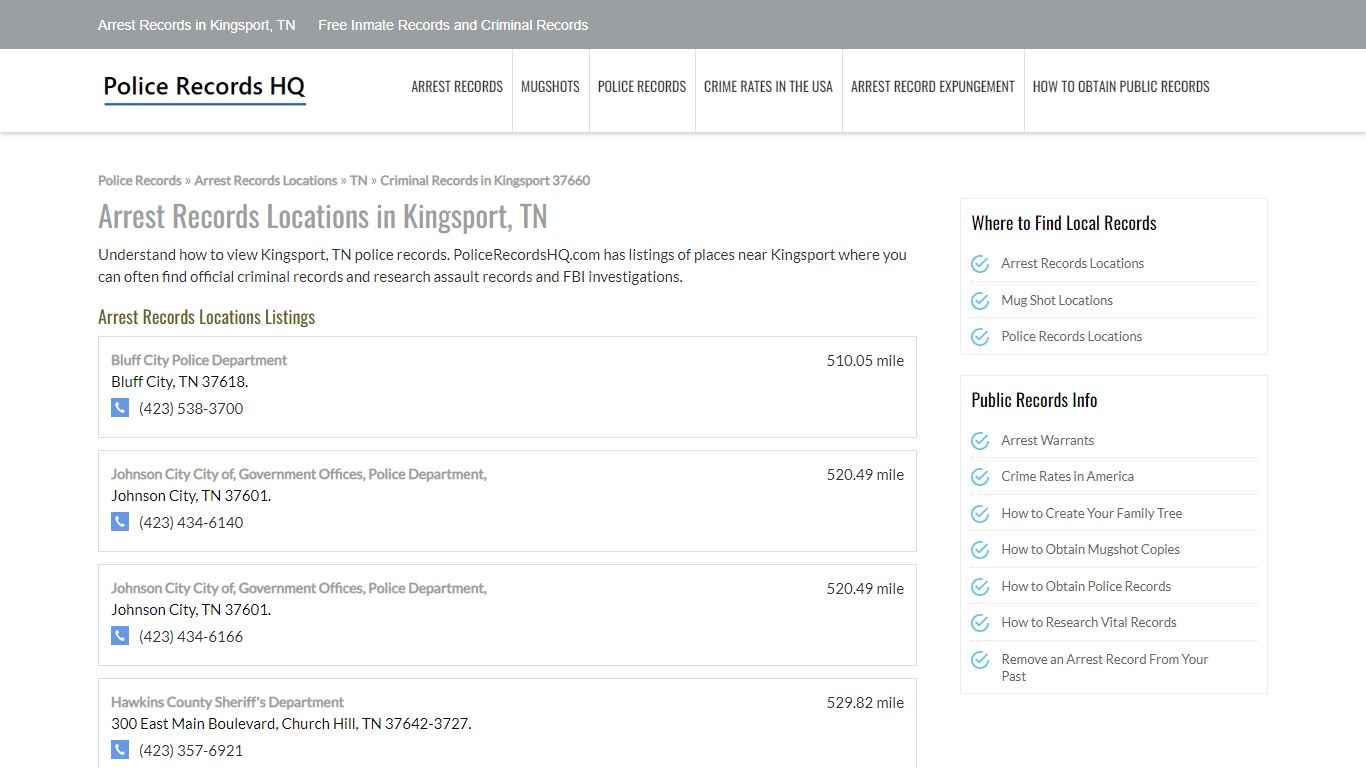Click phone icon beside (423) 434-6140
The image size is (1366, 768).
coord(120,522)
